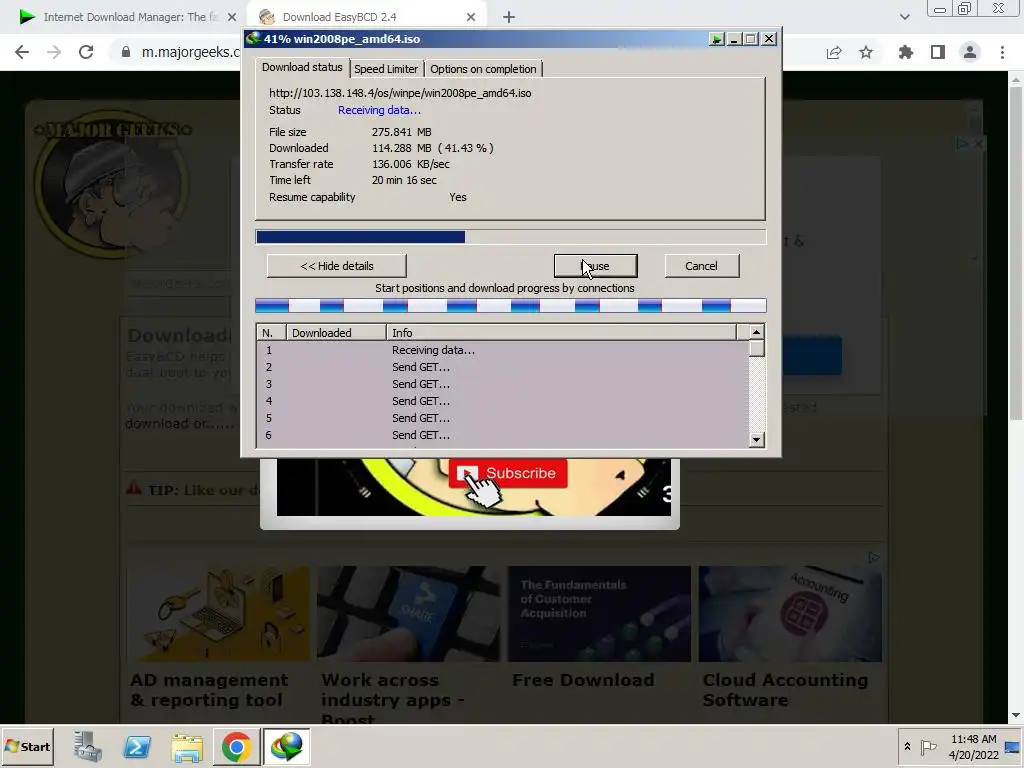The image size is (1024, 768).
Task: Click the download URL text
Action: tap(400, 93)
